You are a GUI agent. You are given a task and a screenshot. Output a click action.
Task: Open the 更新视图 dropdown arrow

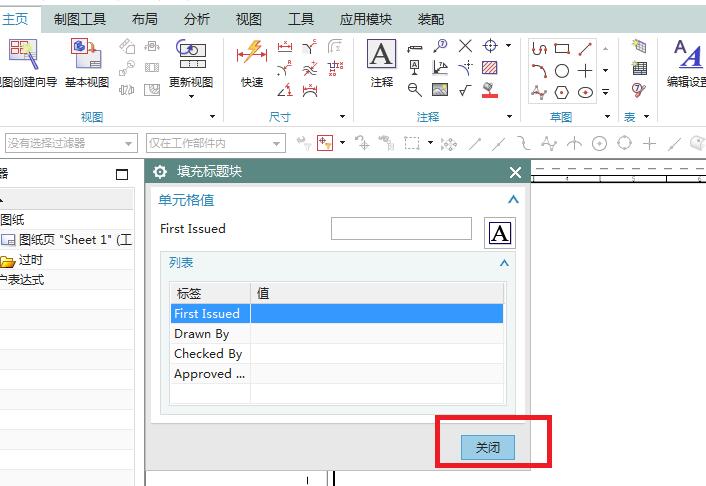(x=190, y=97)
